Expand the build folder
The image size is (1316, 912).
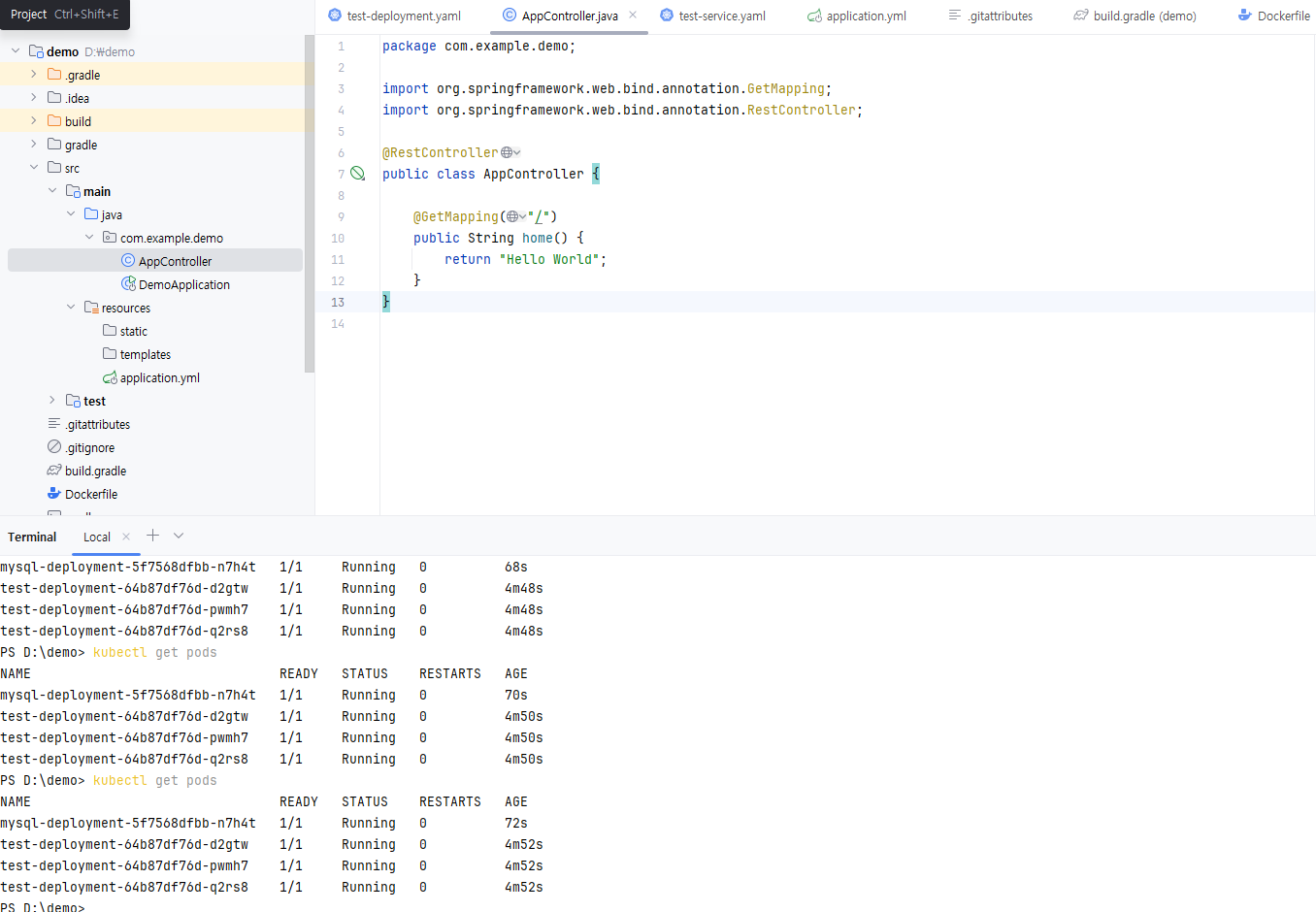(x=34, y=120)
